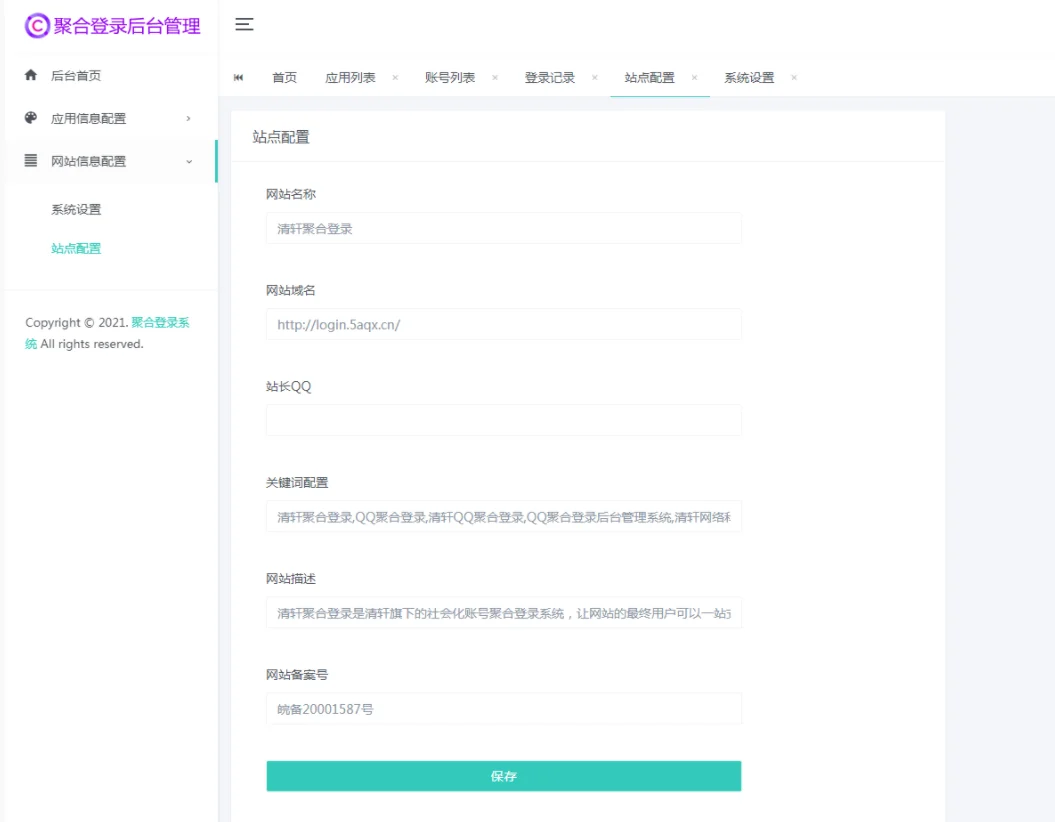Close the 登录记录 tab with its × icon
1055x822 pixels.
coord(594,76)
